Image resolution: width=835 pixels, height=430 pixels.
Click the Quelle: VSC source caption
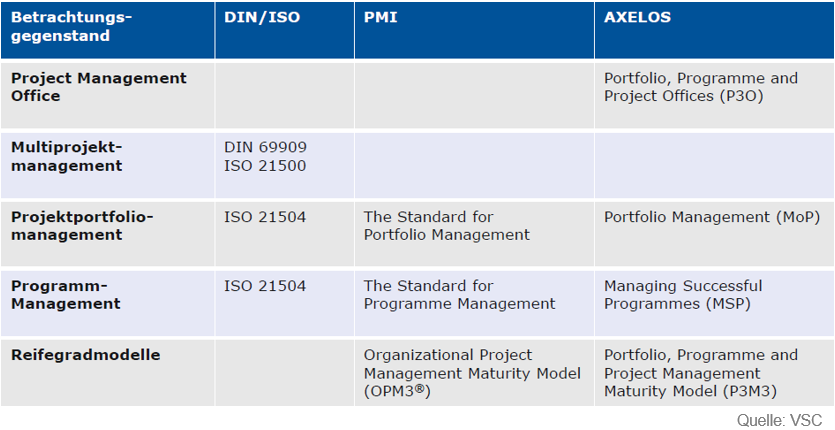(781, 420)
